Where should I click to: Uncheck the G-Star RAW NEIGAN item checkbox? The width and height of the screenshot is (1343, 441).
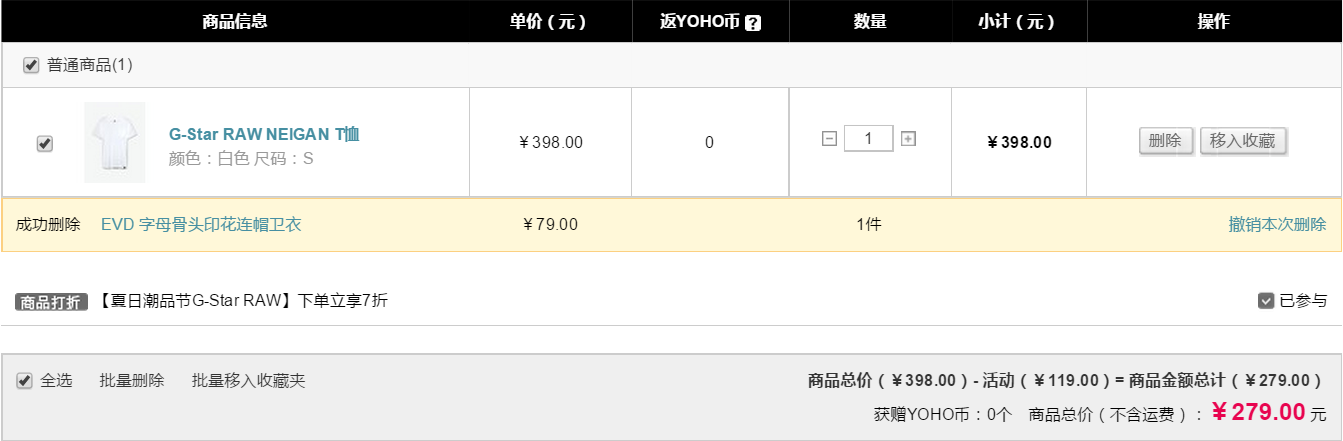[x=44, y=143]
